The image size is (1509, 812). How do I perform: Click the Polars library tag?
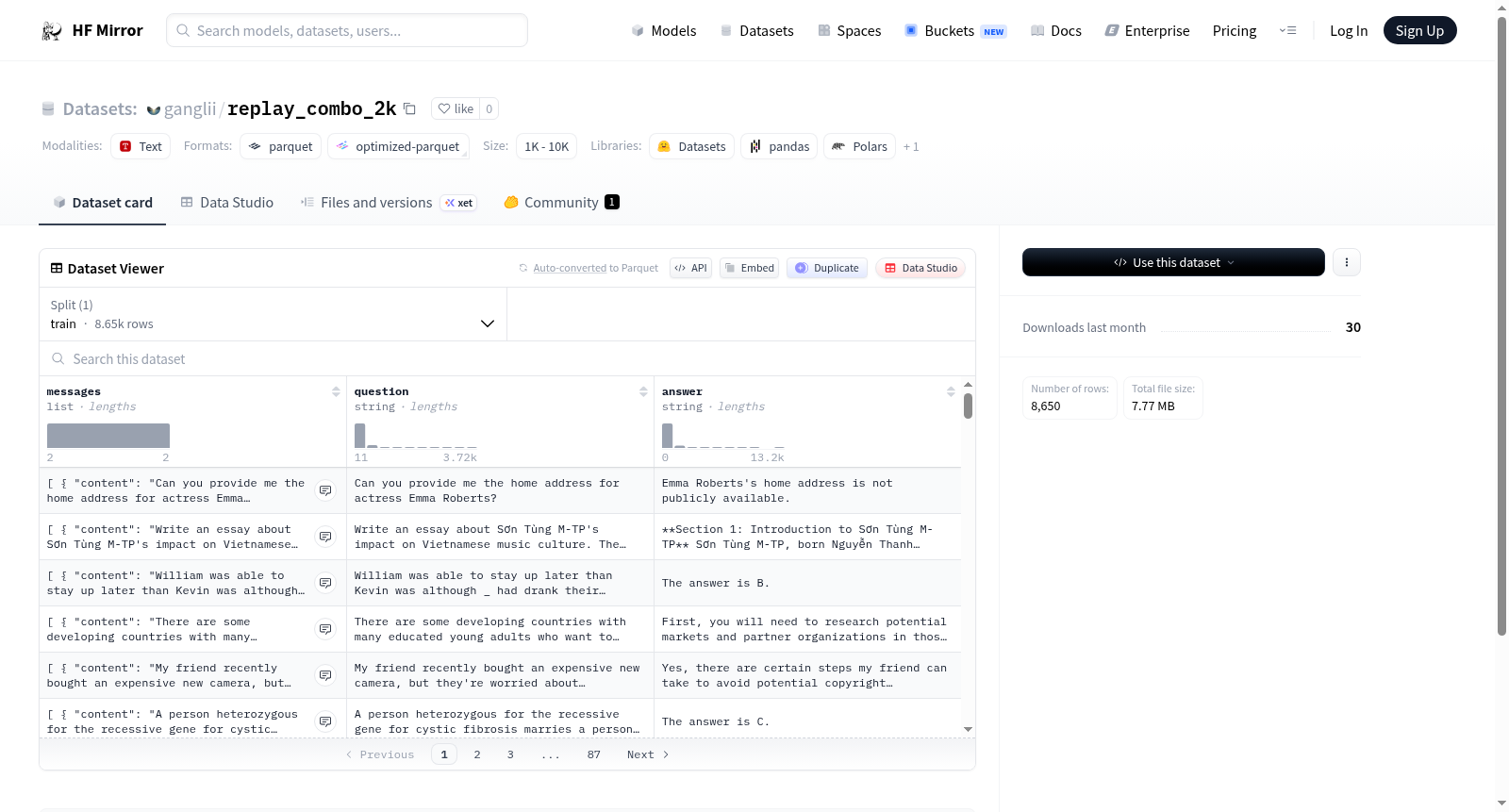click(x=859, y=146)
